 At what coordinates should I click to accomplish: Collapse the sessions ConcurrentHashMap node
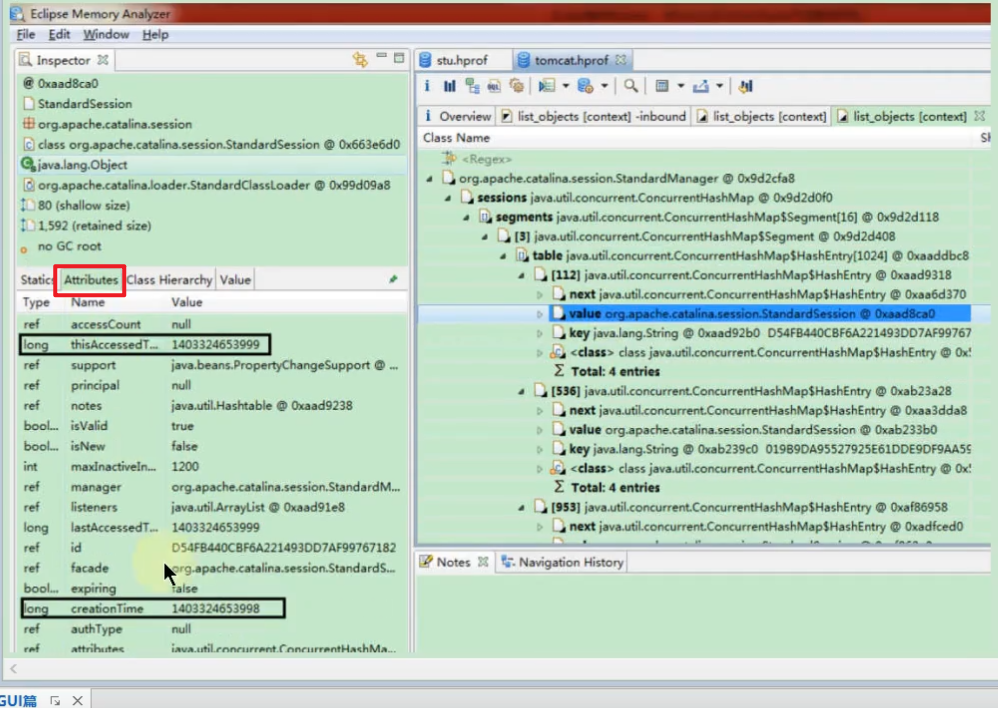click(447, 198)
